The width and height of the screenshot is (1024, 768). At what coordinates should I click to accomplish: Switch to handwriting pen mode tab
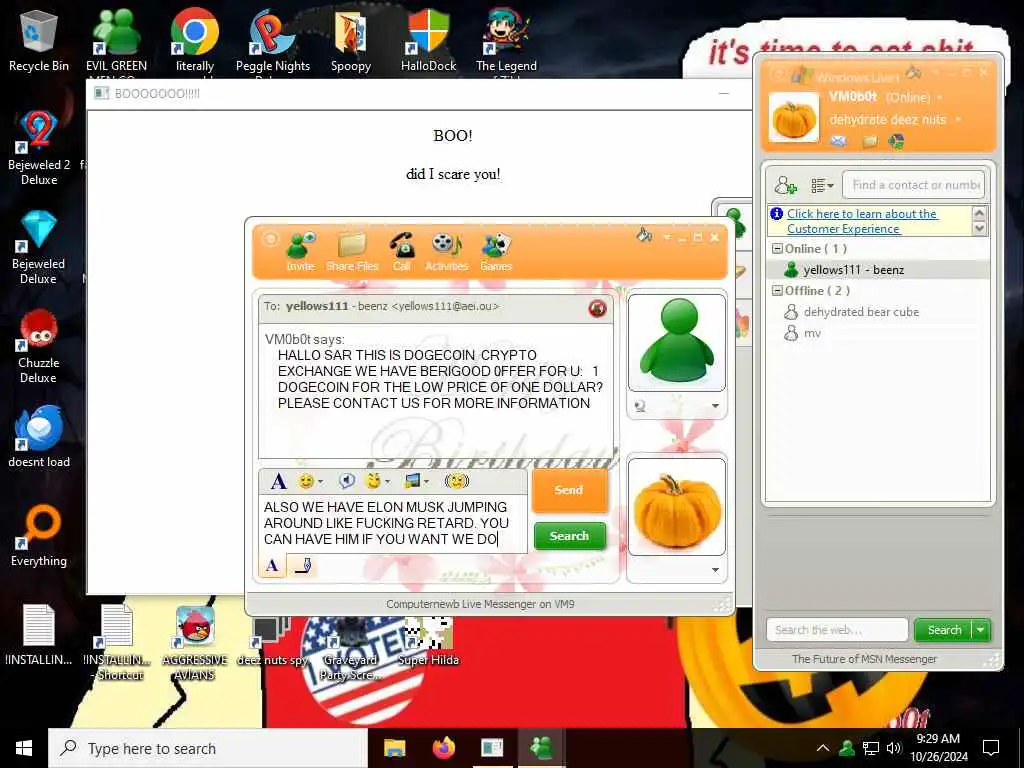coord(302,566)
